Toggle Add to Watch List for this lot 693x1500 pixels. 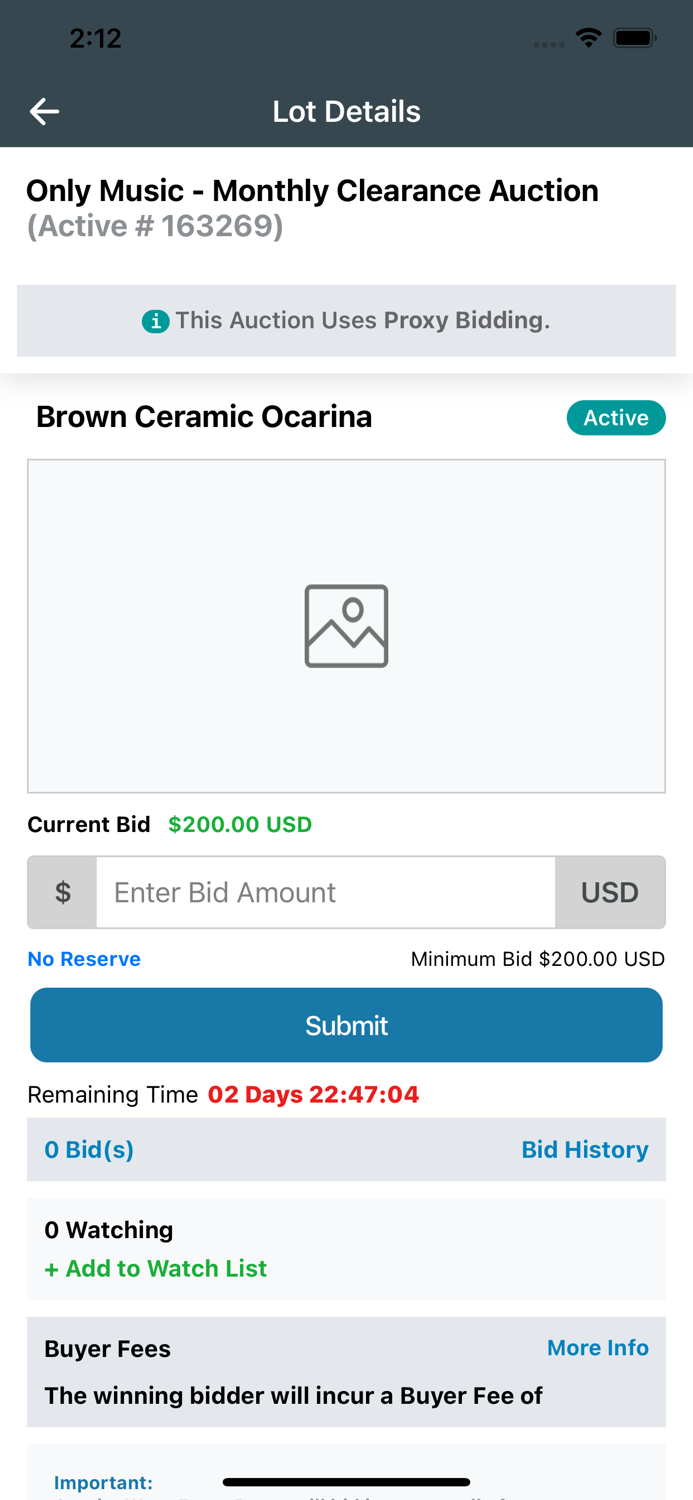[x=156, y=1268]
